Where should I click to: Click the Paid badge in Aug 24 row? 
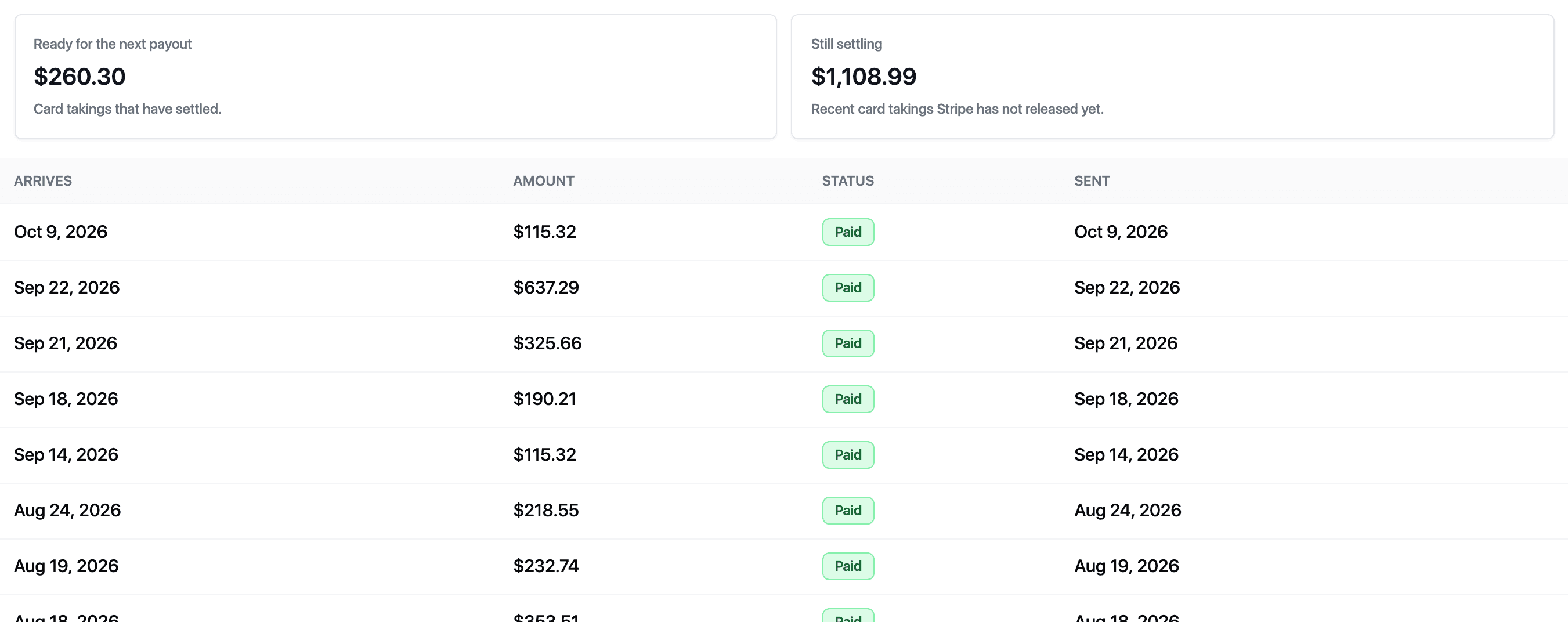847,511
